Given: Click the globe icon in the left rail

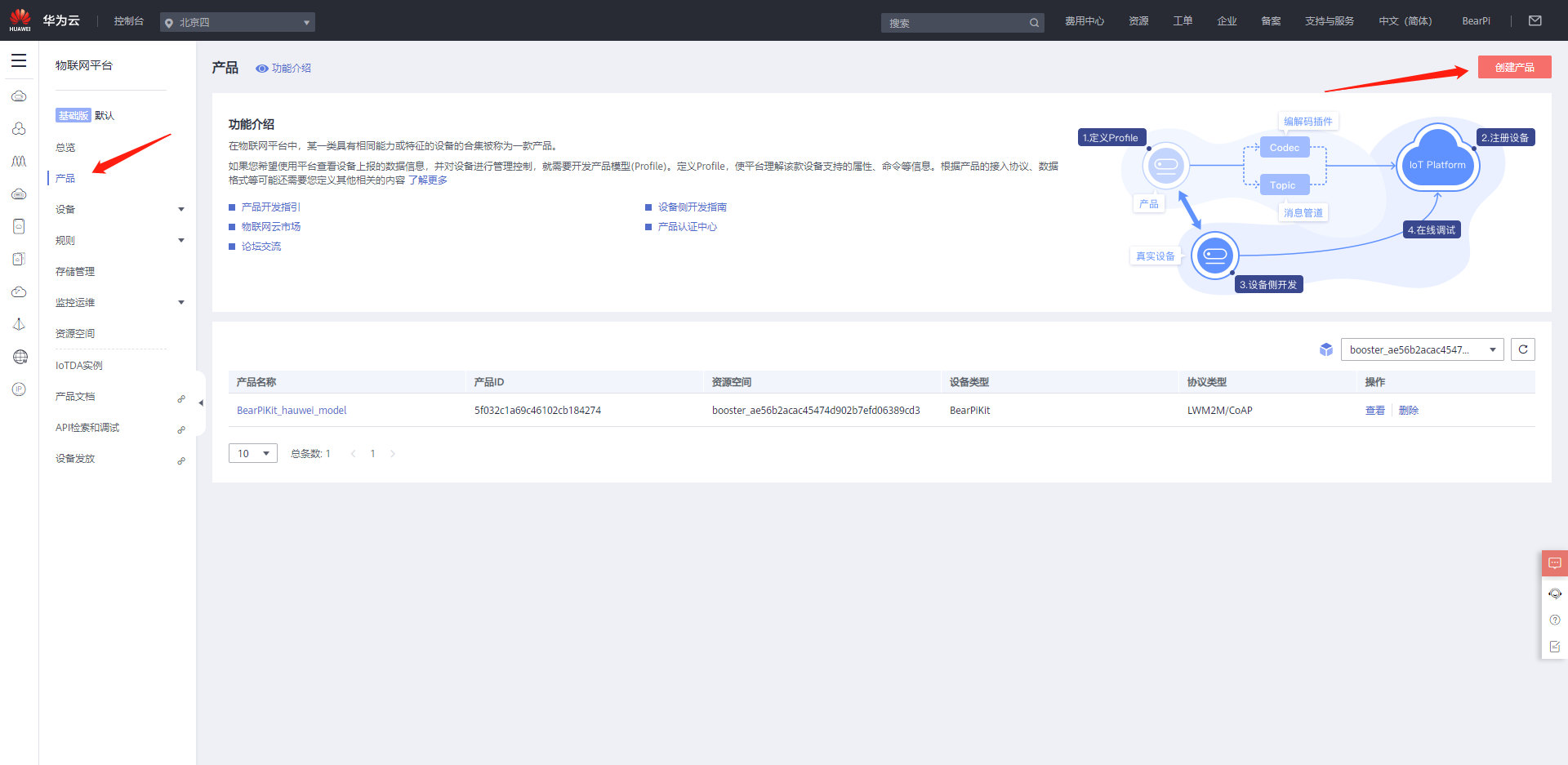Looking at the screenshot, I should click(x=20, y=357).
